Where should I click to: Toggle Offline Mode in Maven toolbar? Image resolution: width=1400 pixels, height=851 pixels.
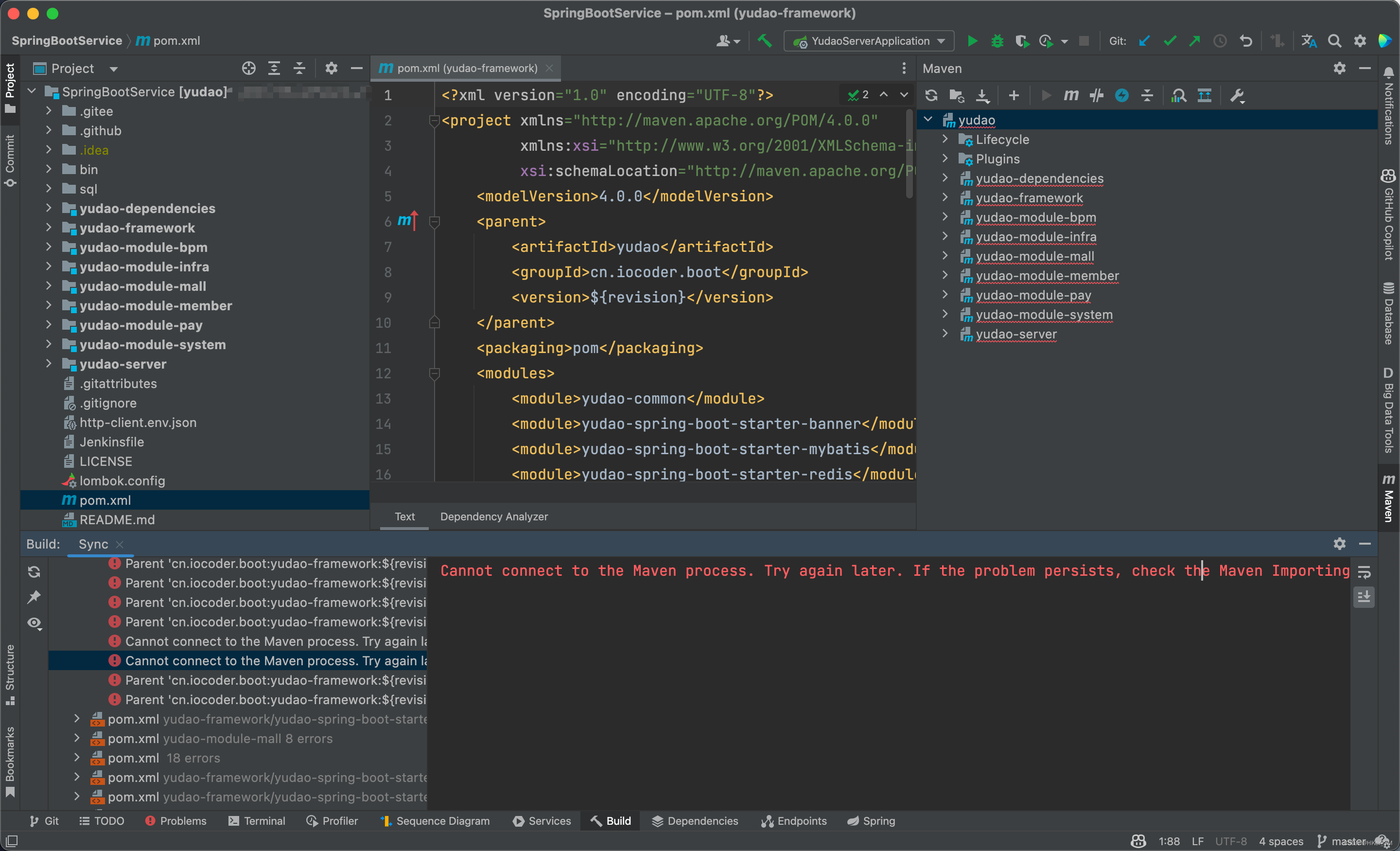pos(1096,95)
